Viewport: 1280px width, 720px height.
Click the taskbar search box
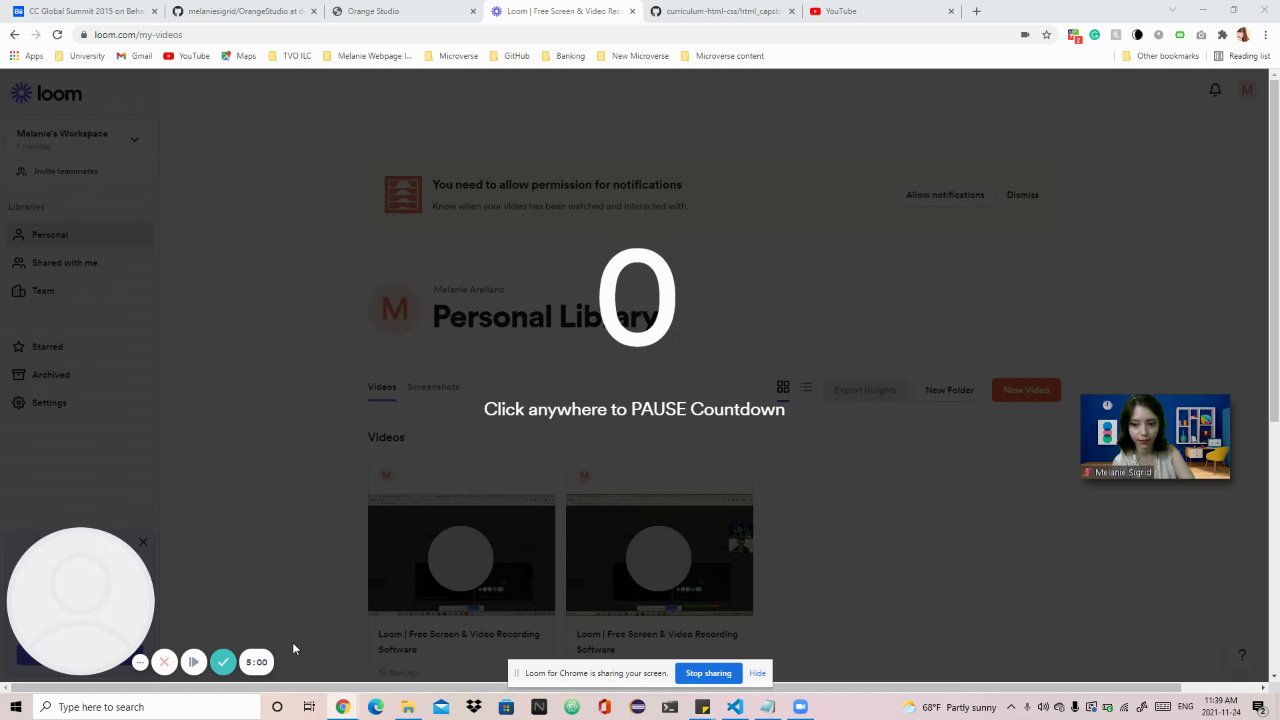tap(146, 707)
